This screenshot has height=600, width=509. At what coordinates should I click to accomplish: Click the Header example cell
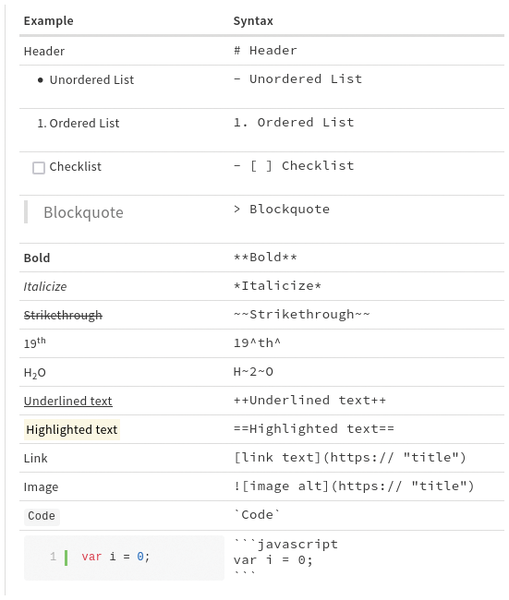[44, 51]
